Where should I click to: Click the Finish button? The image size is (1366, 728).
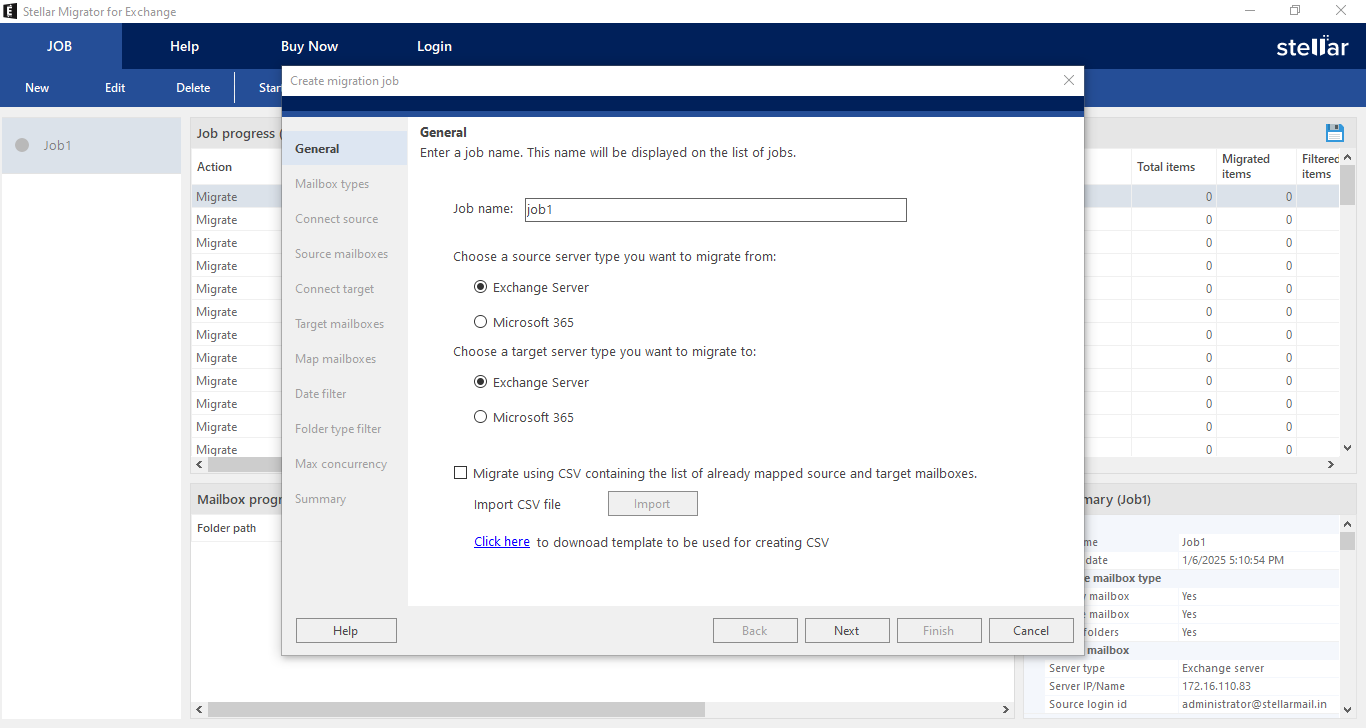click(x=939, y=630)
